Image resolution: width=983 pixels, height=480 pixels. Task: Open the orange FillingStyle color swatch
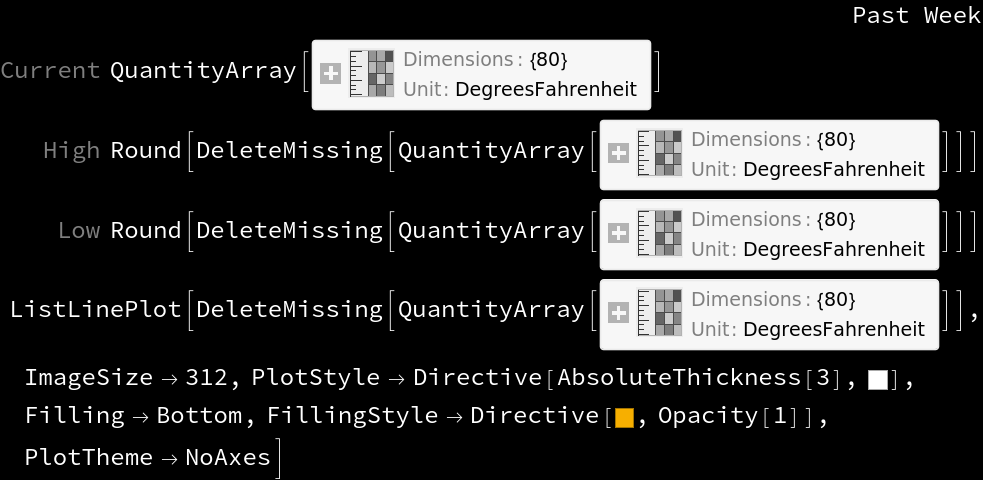[624, 418]
